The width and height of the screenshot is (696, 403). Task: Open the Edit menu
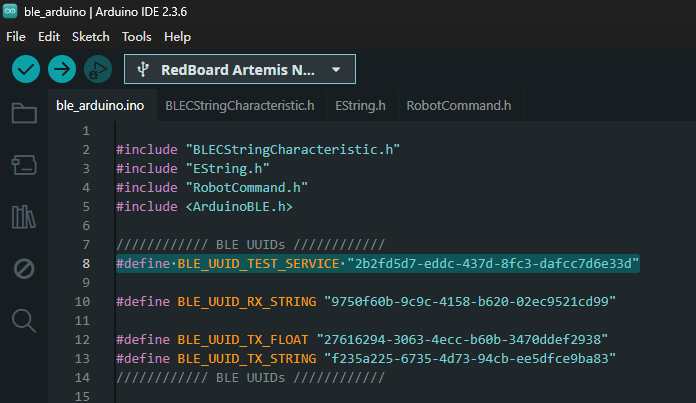click(49, 36)
